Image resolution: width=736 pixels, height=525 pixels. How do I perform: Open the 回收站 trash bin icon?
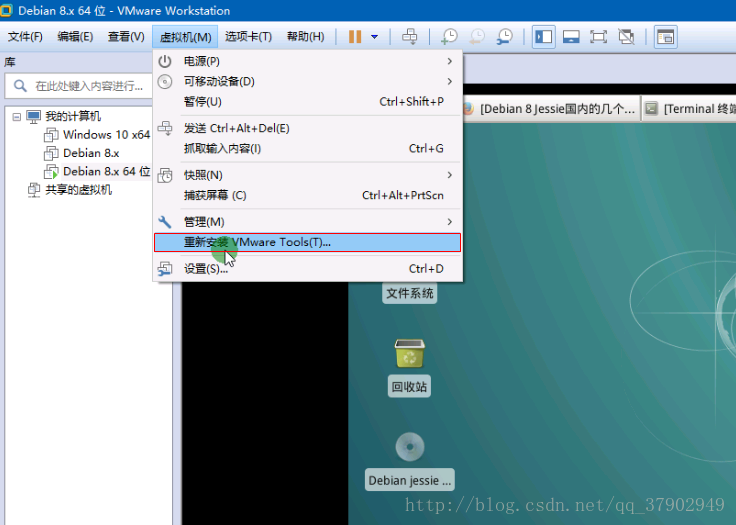tap(410, 353)
